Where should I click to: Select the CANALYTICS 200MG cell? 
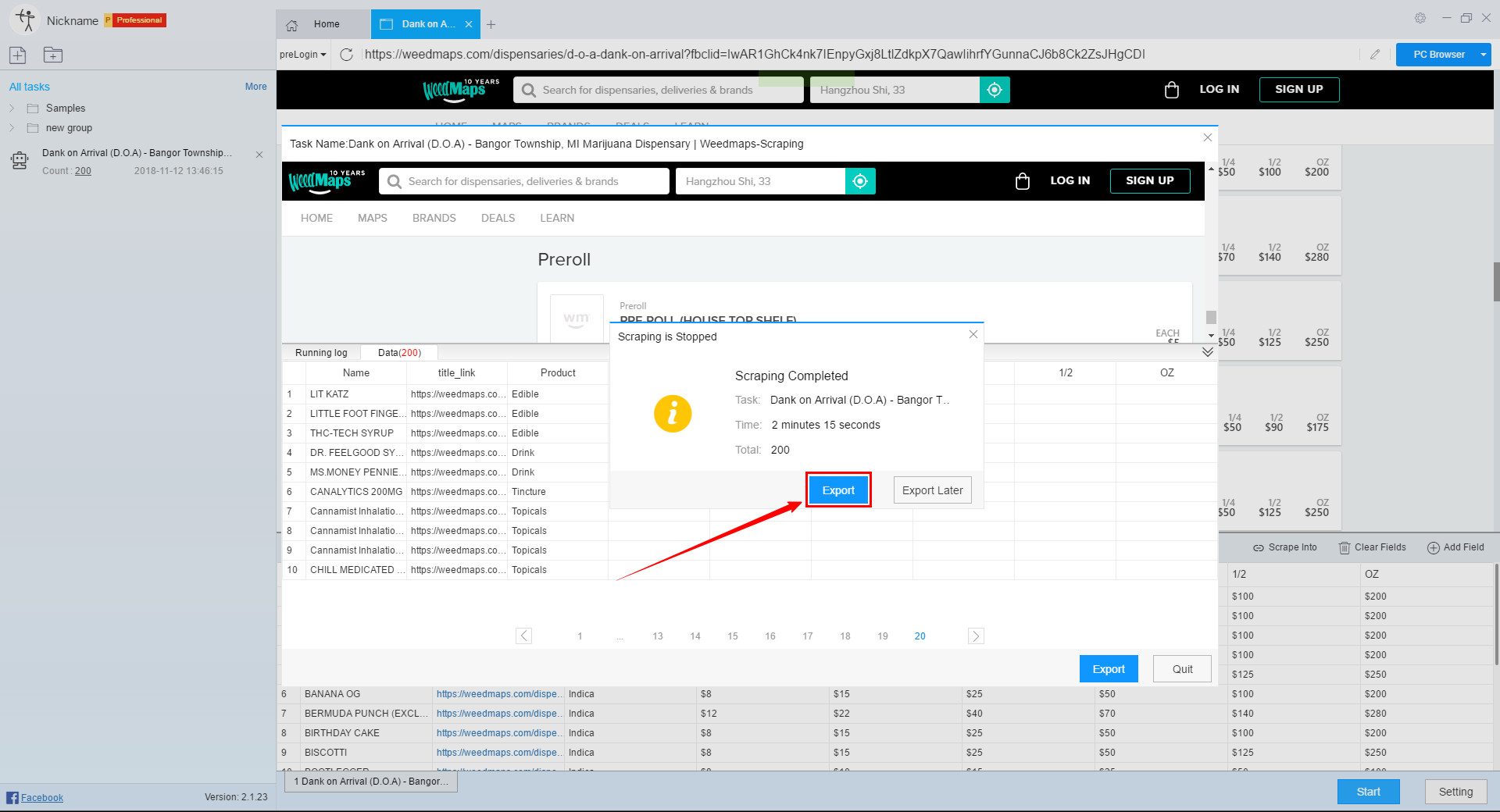(356, 492)
